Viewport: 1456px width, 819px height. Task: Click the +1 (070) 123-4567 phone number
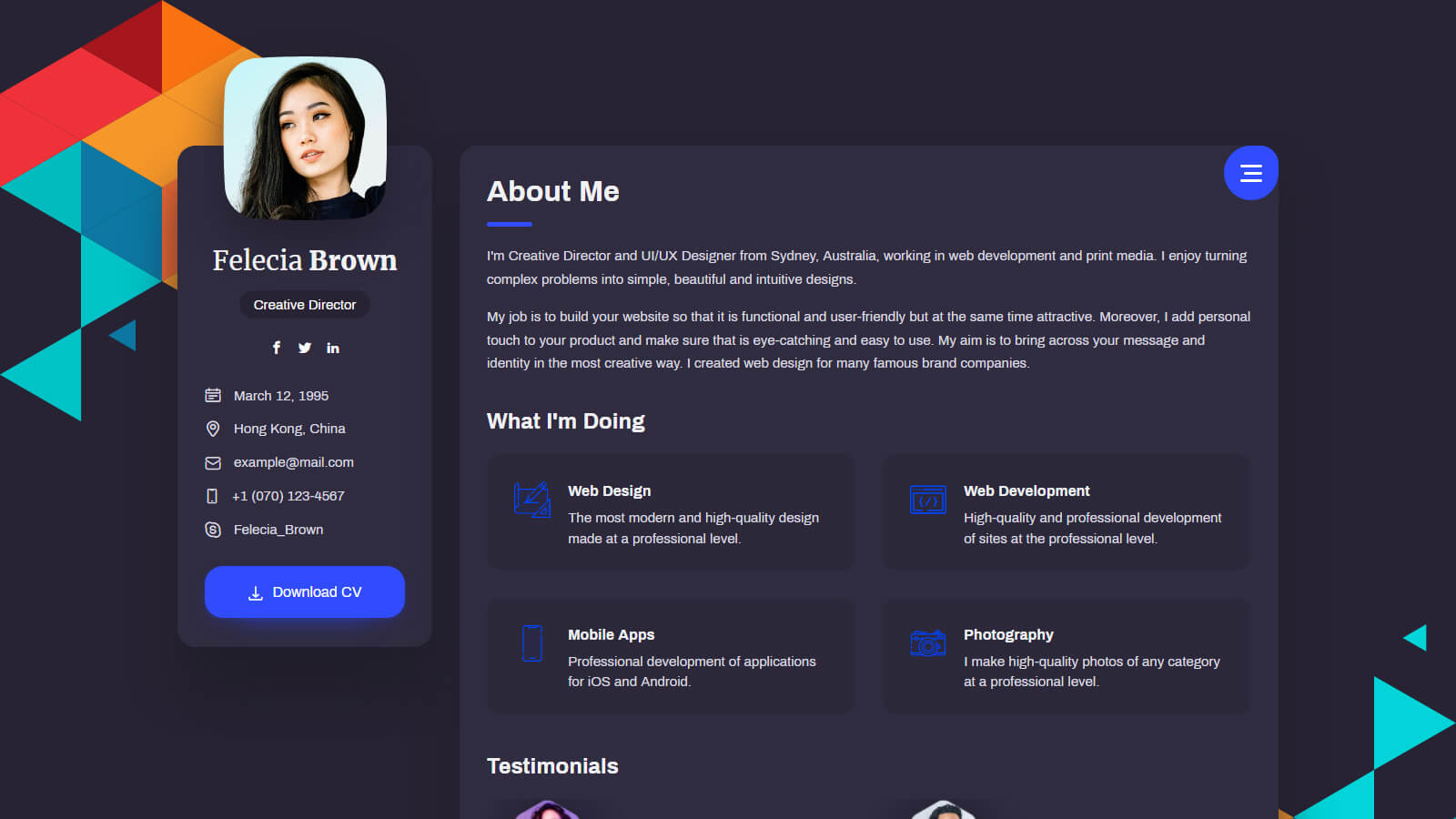pos(288,496)
